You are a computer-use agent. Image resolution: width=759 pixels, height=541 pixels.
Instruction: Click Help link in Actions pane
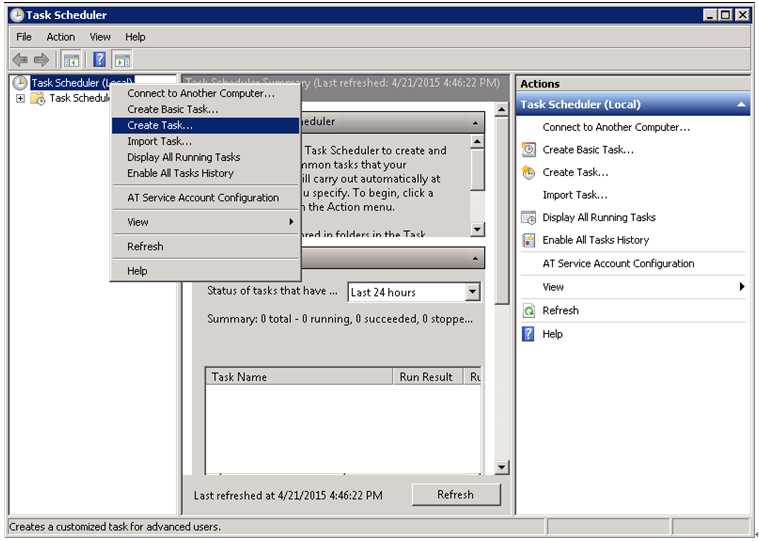pyautogui.click(x=552, y=334)
